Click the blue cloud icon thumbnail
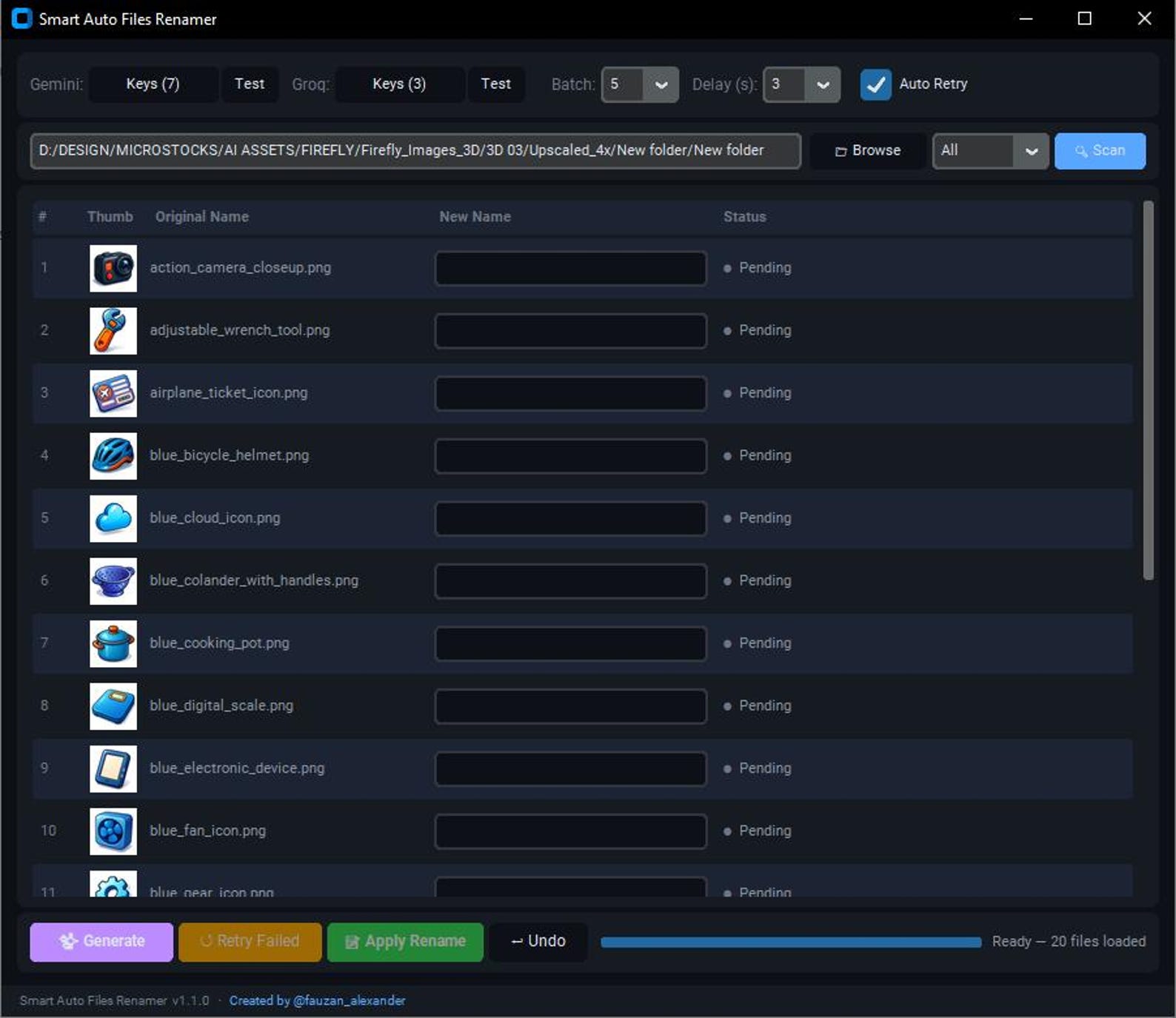Screen dimensions: 1176x1018 [113, 518]
